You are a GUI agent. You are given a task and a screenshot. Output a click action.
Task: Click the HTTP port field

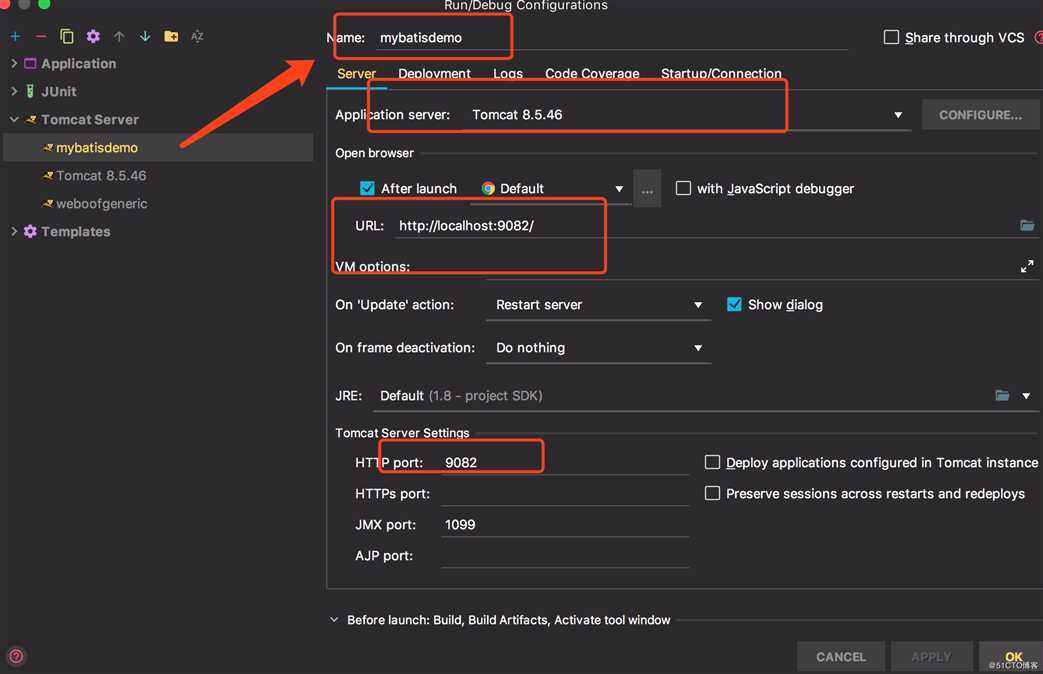click(x=564, y=462)
